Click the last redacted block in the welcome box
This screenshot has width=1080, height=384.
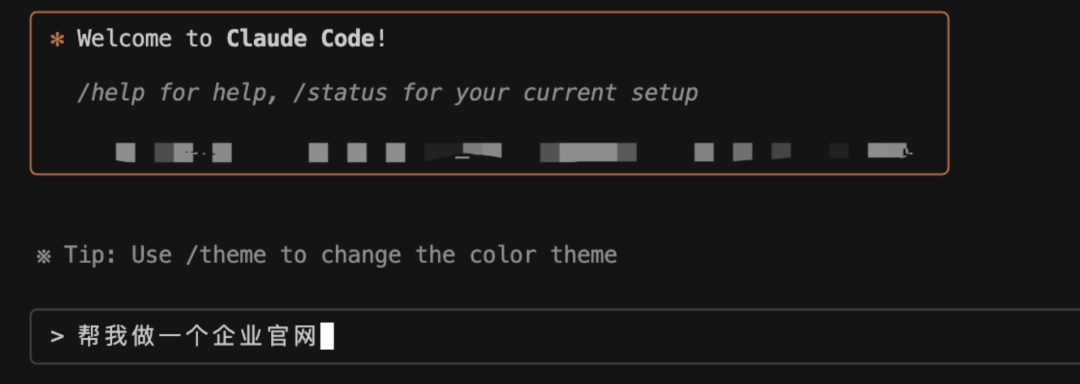pos(890,151)
